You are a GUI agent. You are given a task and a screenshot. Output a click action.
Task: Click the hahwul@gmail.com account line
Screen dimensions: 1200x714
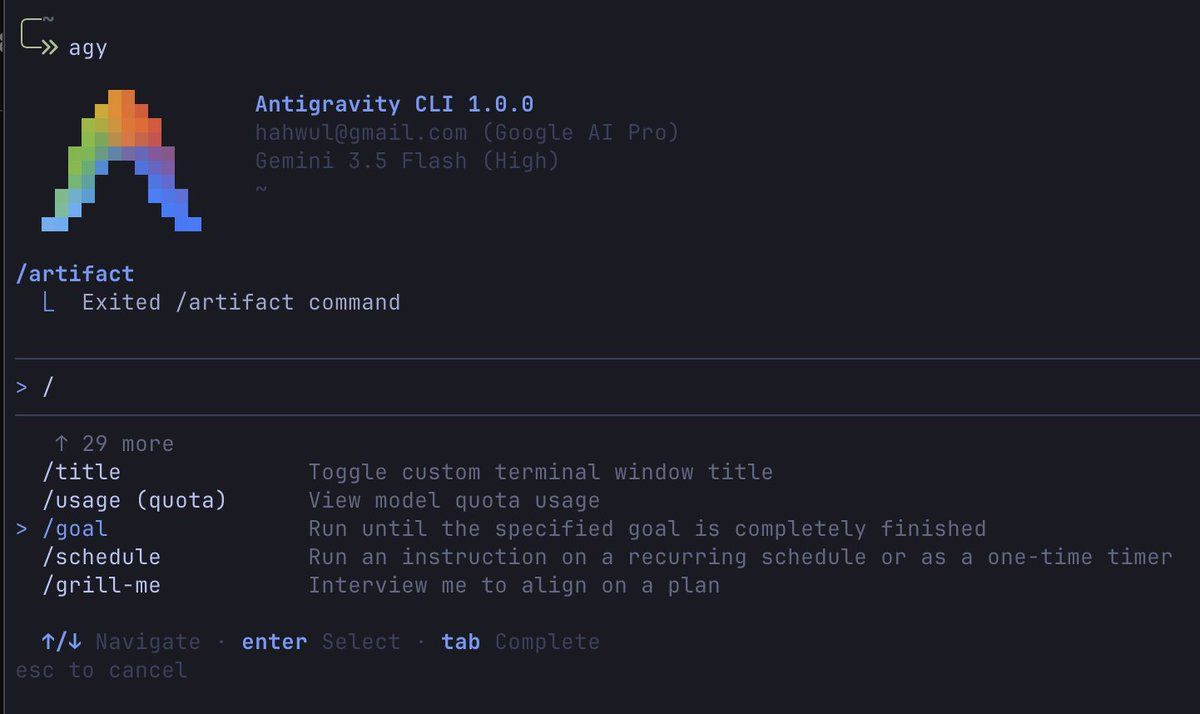click(x=467, y=132)
